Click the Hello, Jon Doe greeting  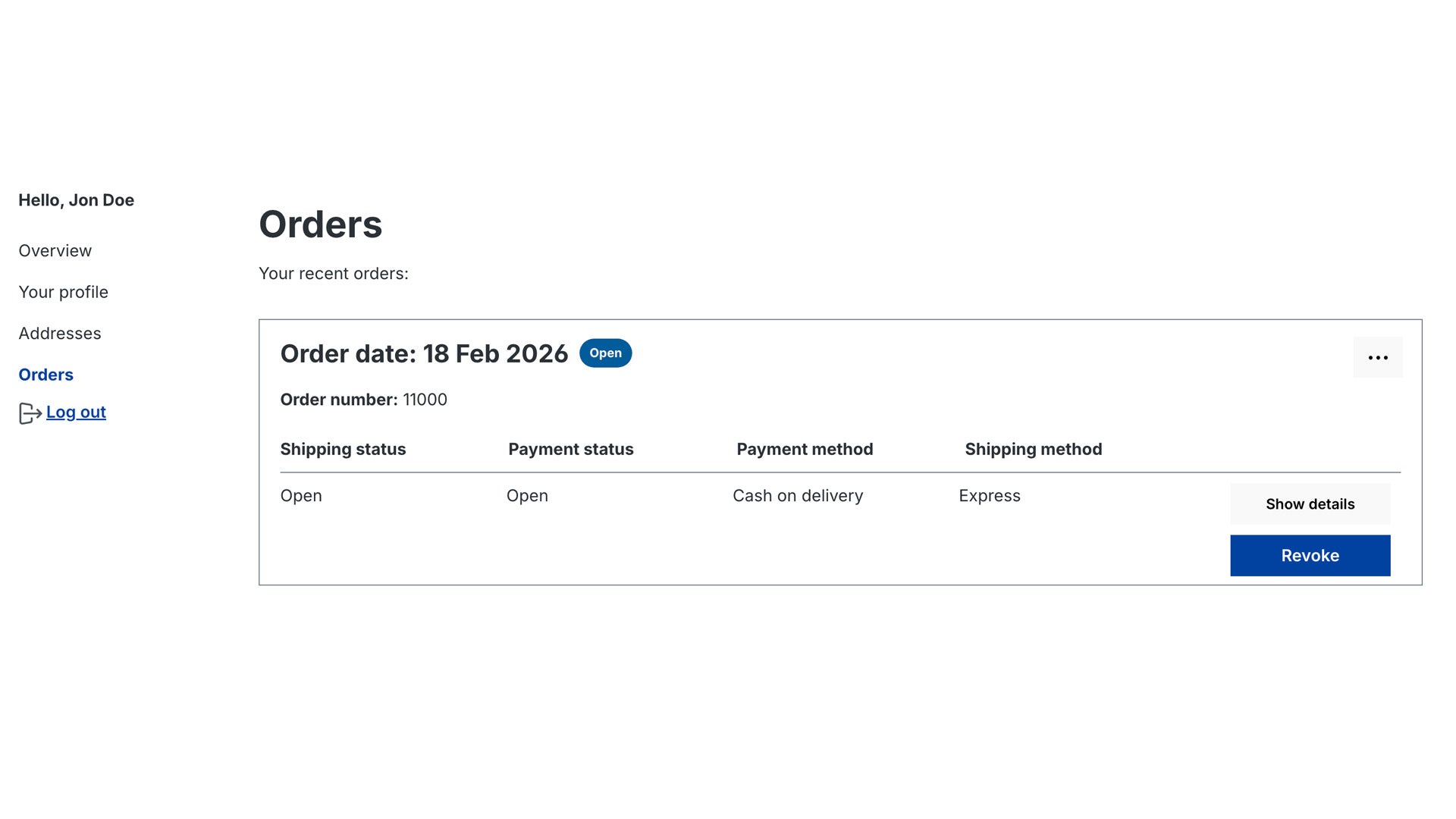76,200
